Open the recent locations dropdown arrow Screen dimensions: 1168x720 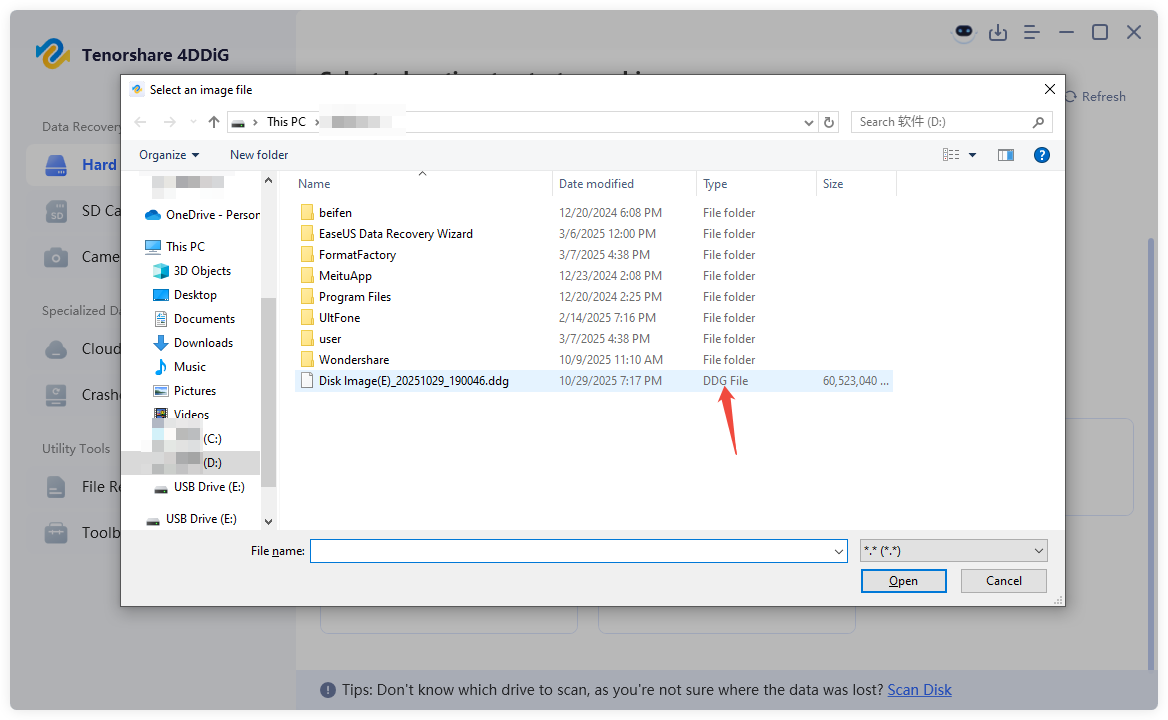pyautogui.click(x=193, y=122)
